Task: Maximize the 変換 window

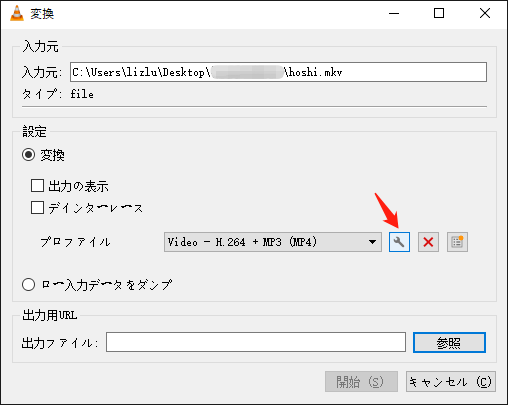Action: pos(439,13)
